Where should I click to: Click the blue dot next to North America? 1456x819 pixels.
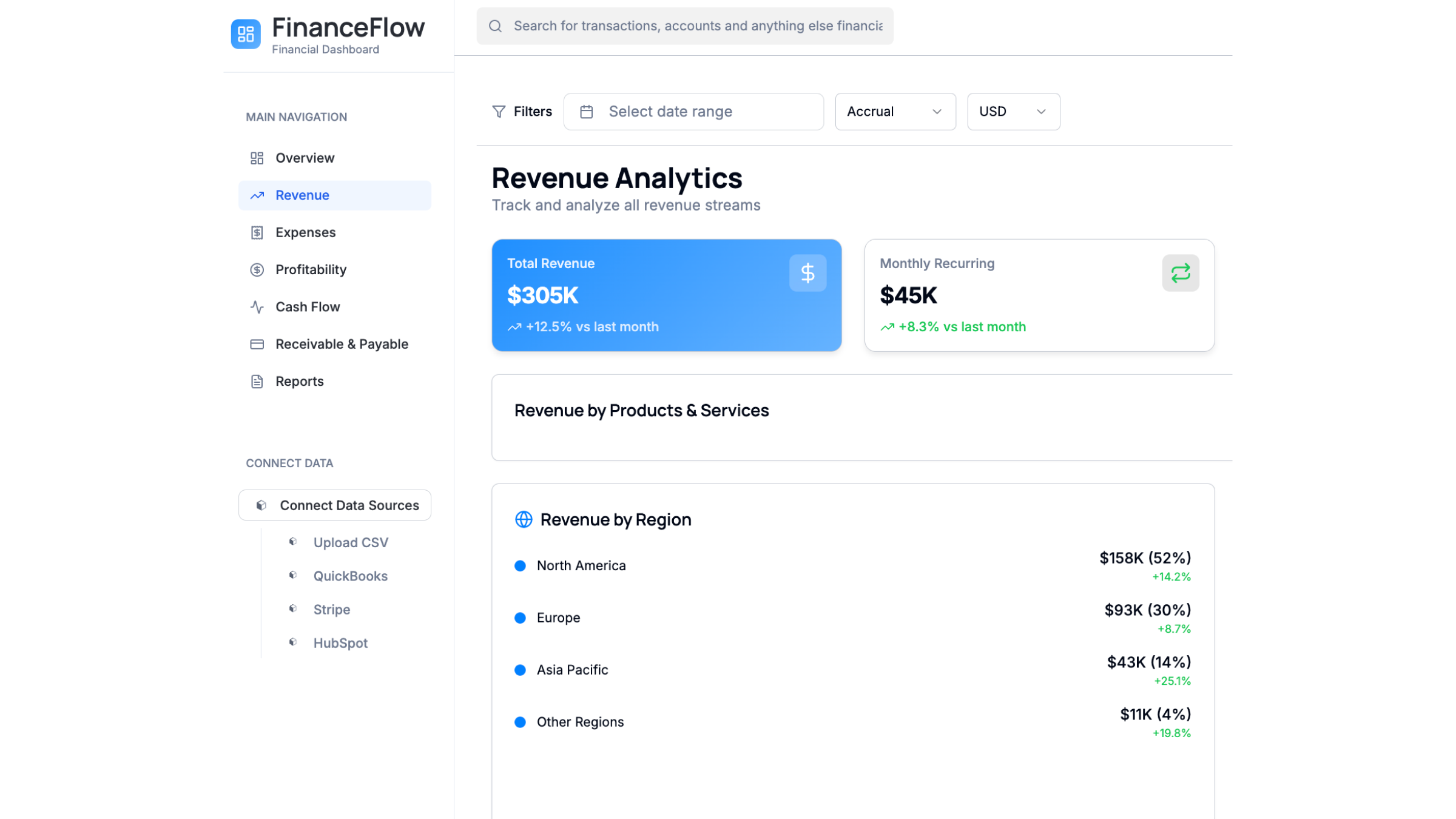click(x=520, y=566)
